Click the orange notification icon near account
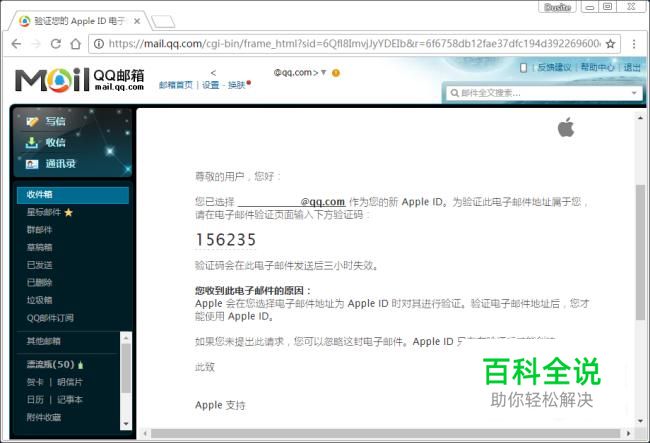 [336, 73]
